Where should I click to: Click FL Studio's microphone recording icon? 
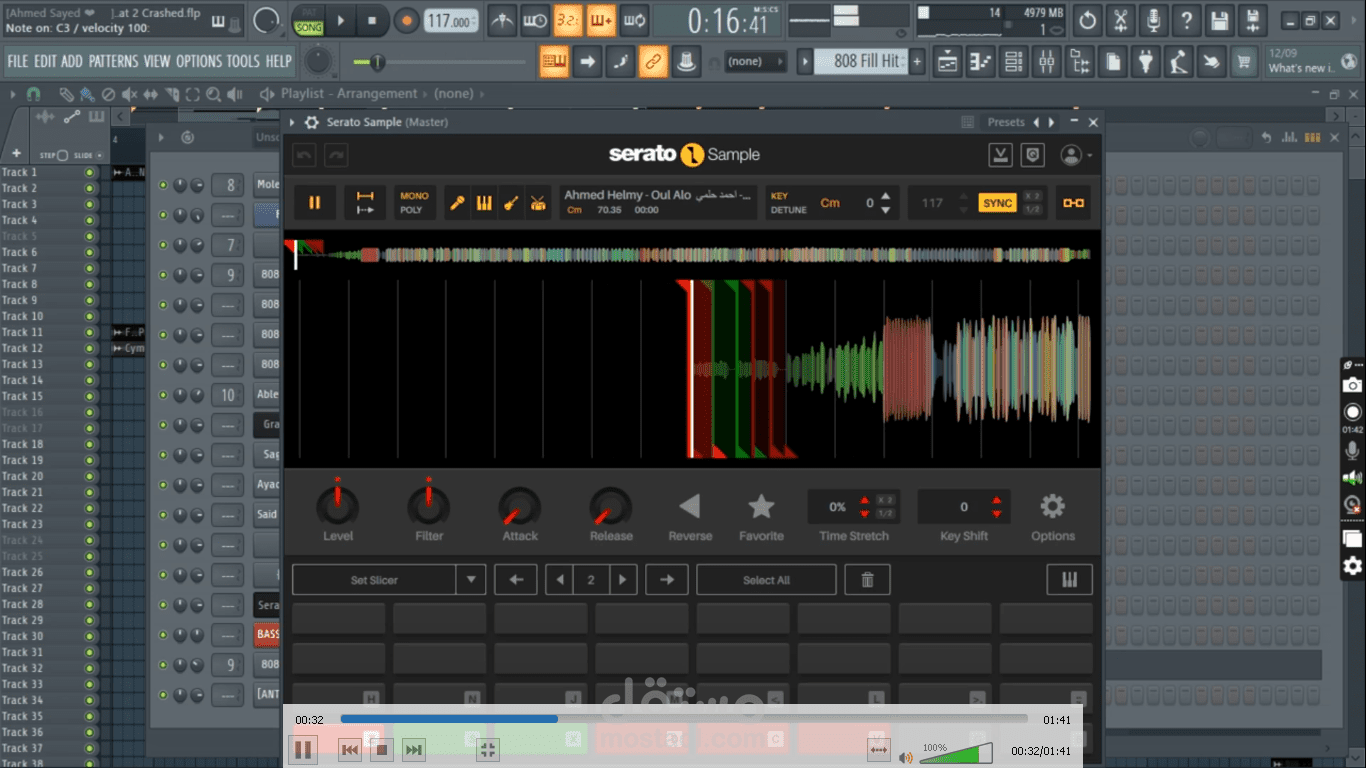tap(1153, 20)
